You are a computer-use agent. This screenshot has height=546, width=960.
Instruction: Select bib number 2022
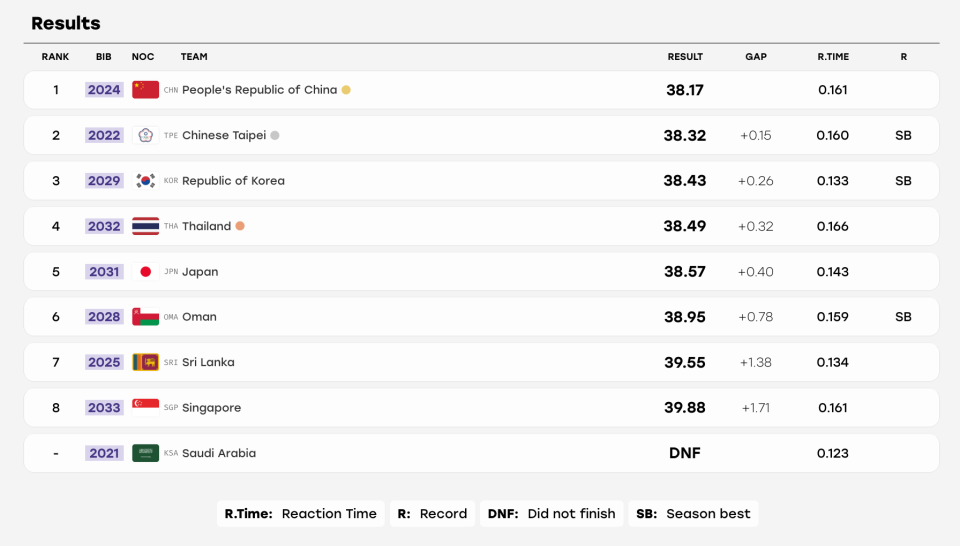pyautogui.click(x=104, y=135)
